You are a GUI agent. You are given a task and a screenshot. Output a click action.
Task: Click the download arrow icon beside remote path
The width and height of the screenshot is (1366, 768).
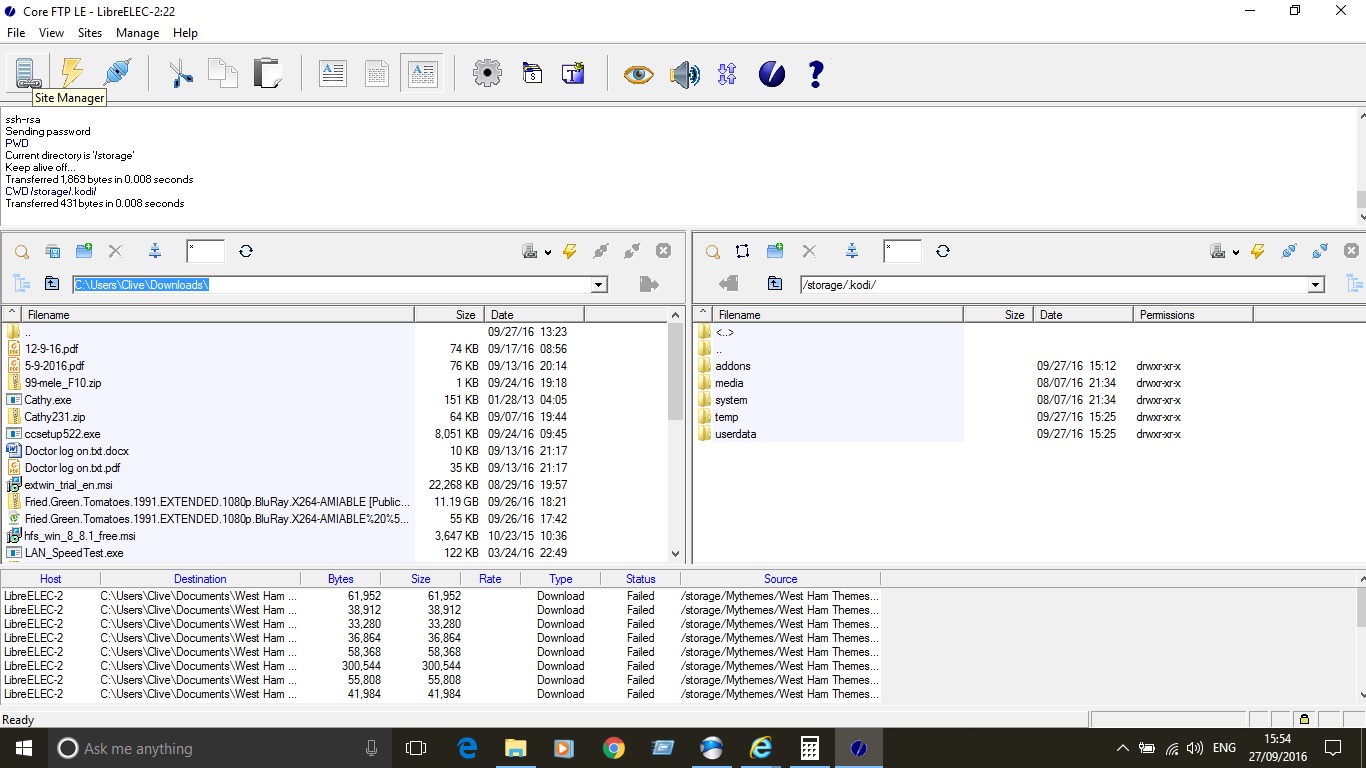pos(728,285)
